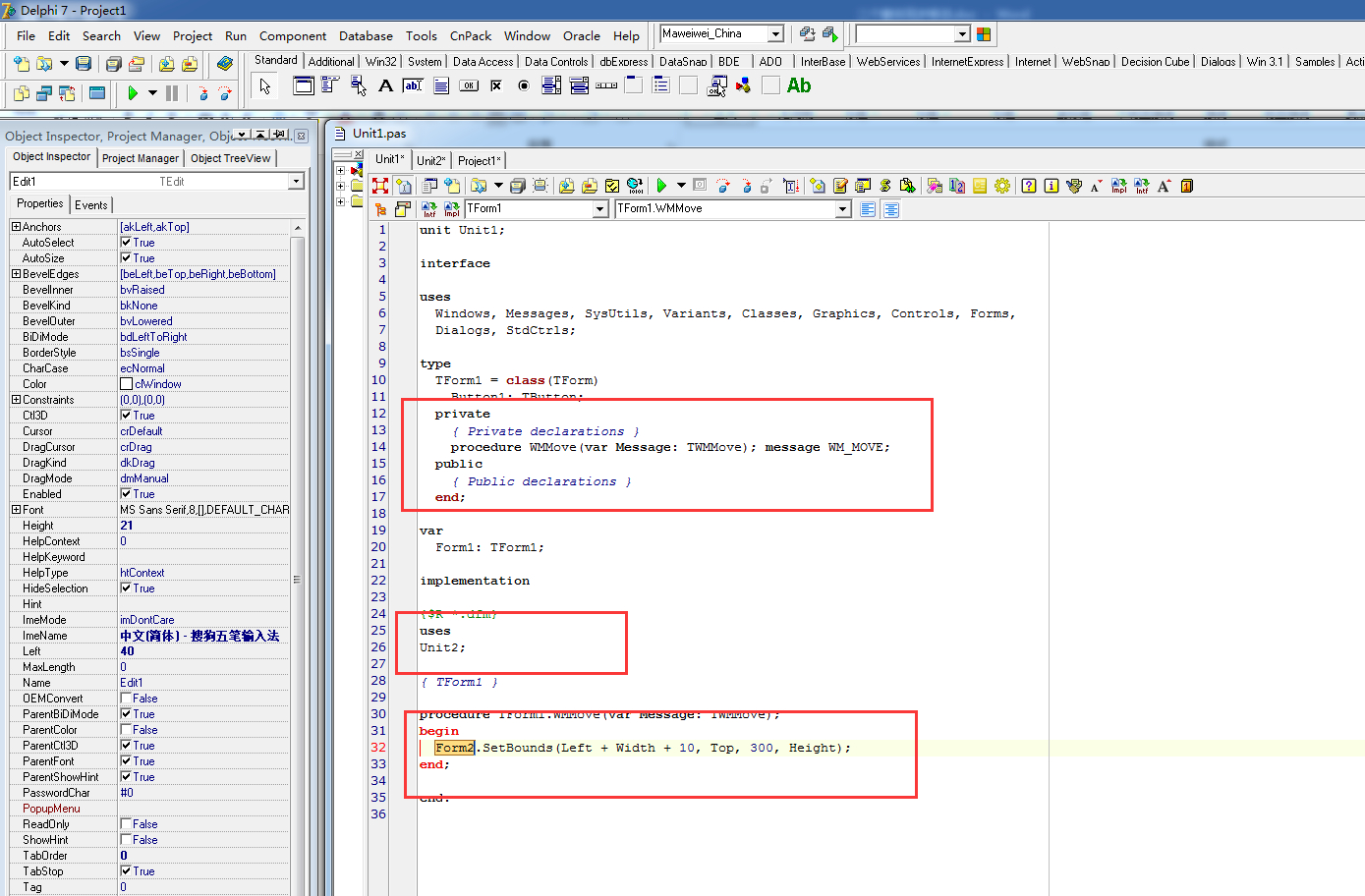Image resolution: width=1365 pixels, height=896 pixels.
Task: Expand the BevelEdges property
Action: tap(16, 274)
